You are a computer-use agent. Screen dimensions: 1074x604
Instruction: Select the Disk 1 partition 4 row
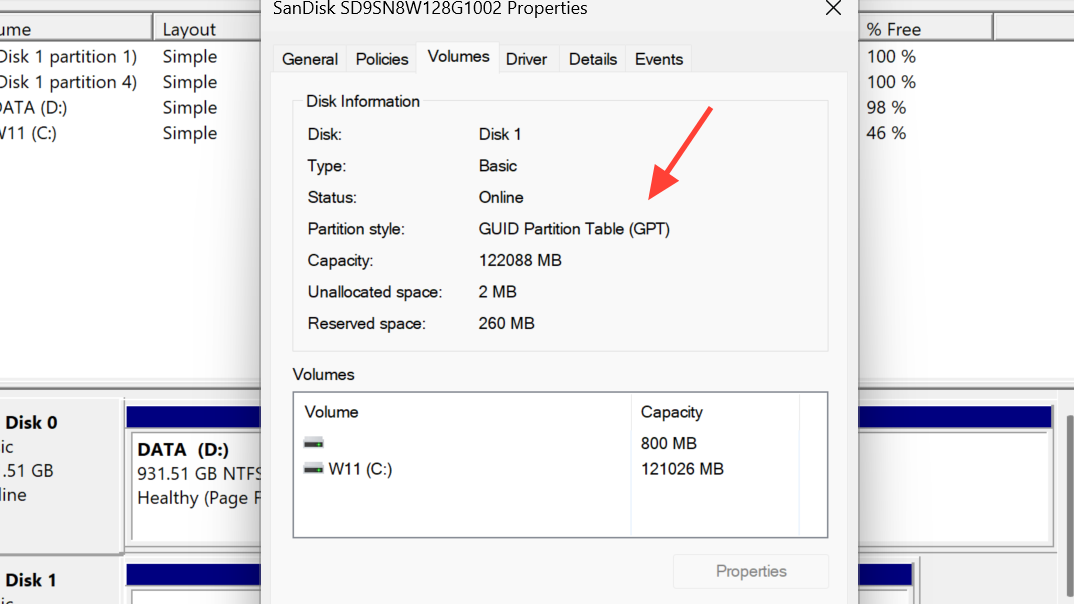coord(68,82)
